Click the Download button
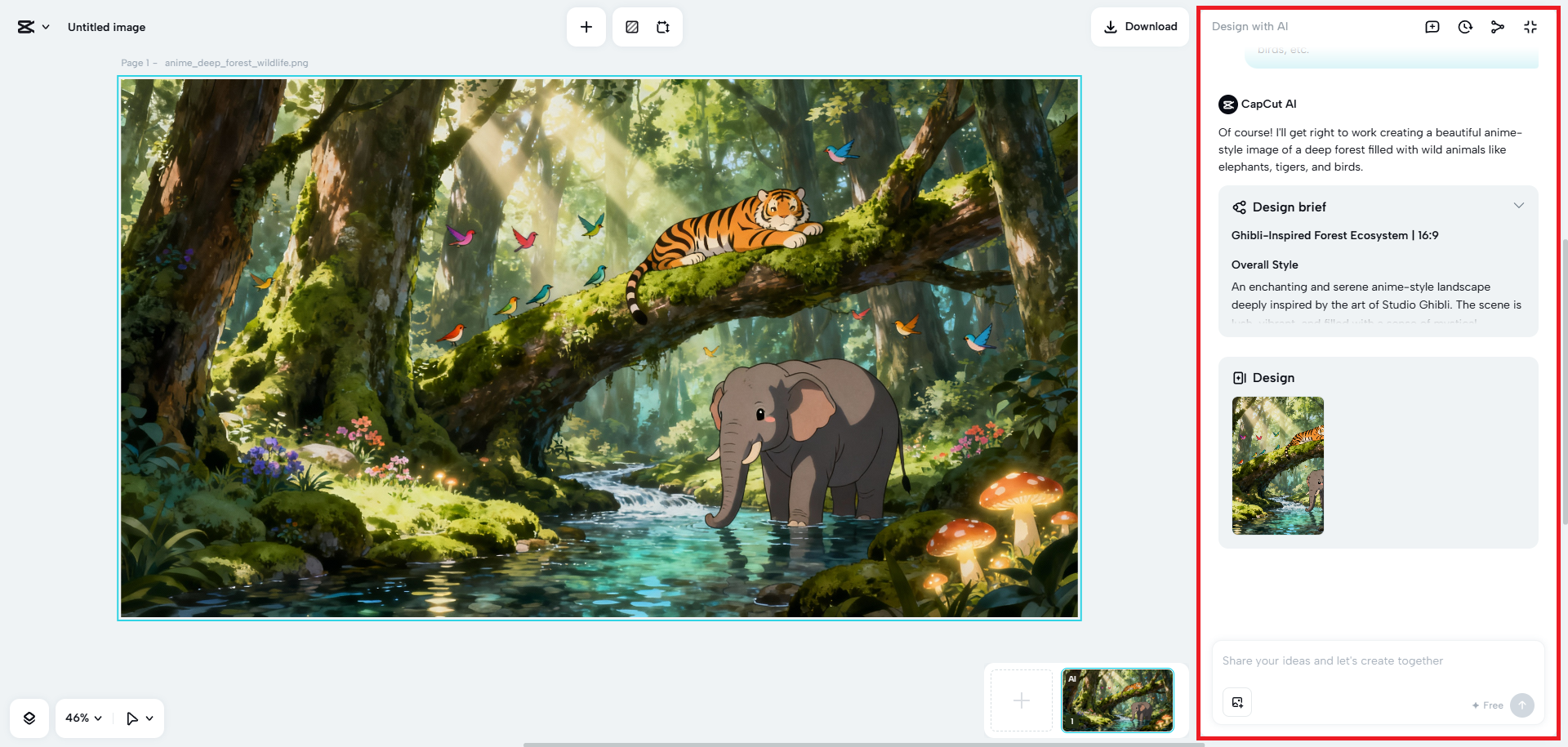 pyautogui.click(x=1140, y=27)
